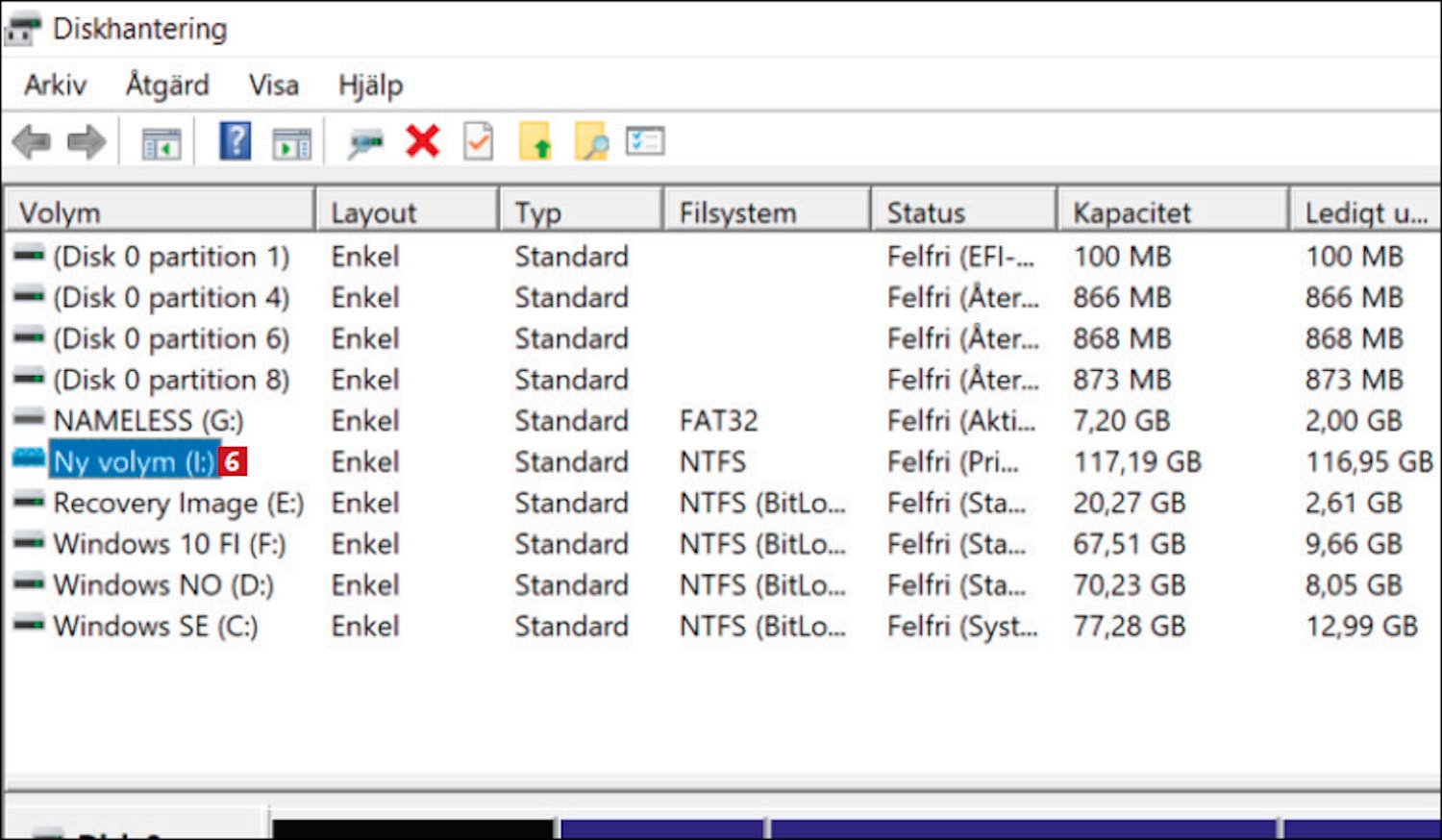1442x840 pixels.
Task: Open the Hjälp menu
Action: point(370,86)
